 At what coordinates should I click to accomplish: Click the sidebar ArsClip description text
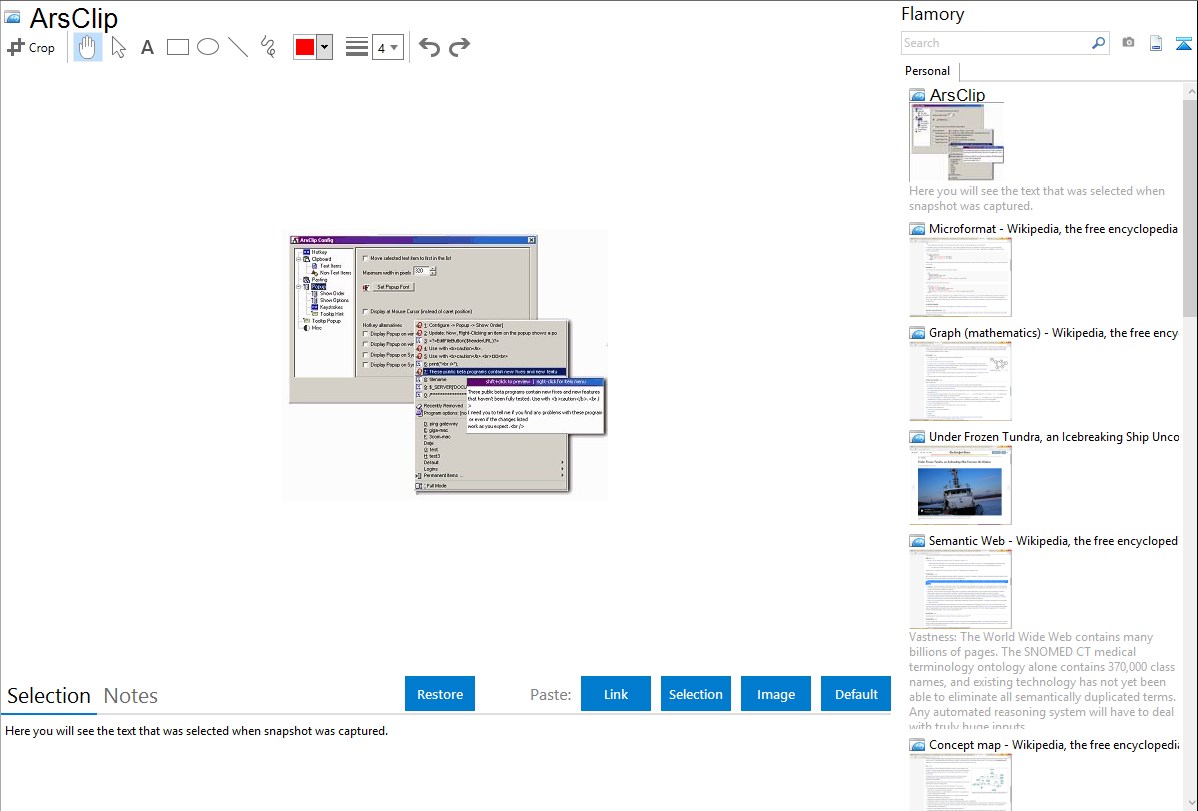click(1037, 198)
